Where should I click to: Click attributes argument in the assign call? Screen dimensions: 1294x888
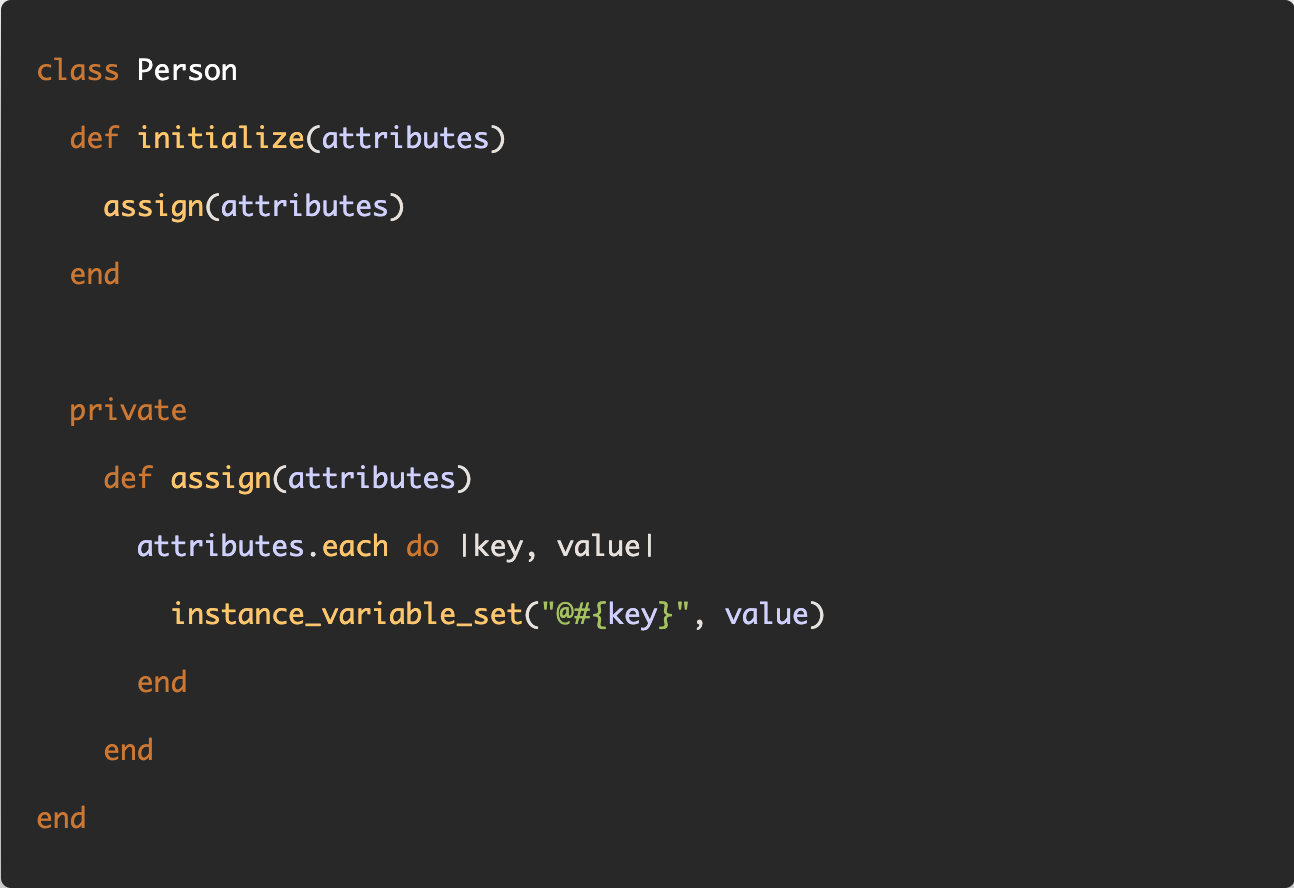pos(304,206)
